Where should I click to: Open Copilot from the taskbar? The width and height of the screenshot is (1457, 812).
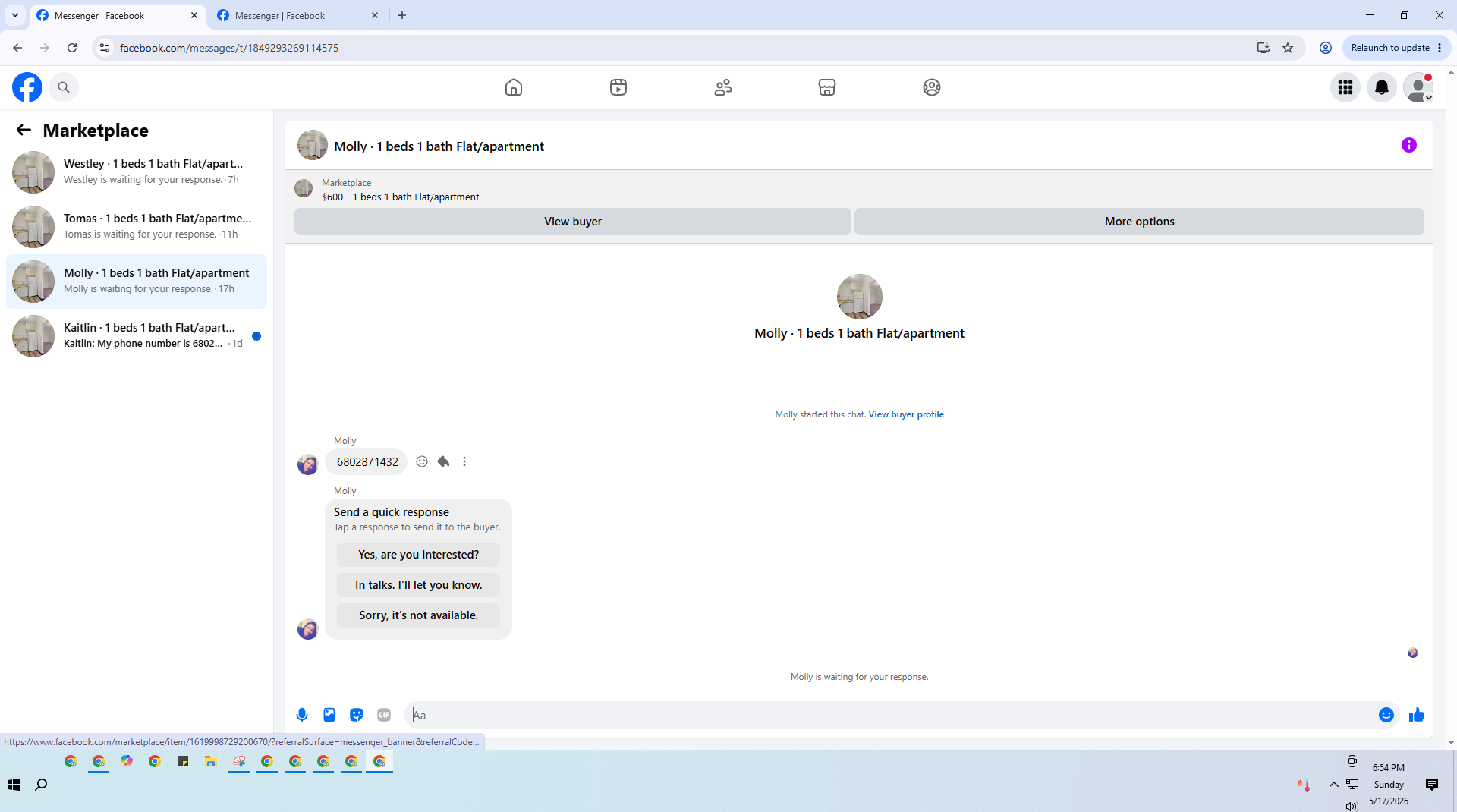click(127, 761)
